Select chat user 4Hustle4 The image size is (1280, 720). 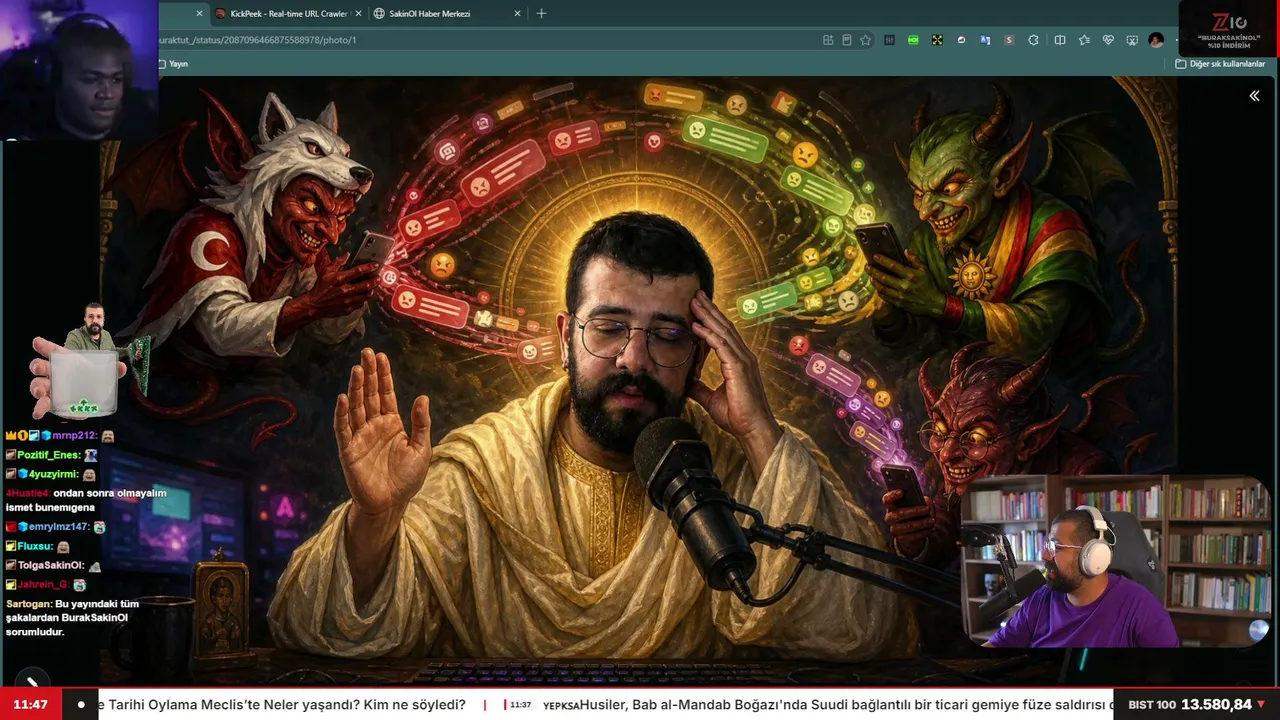[x=27, y=493]
